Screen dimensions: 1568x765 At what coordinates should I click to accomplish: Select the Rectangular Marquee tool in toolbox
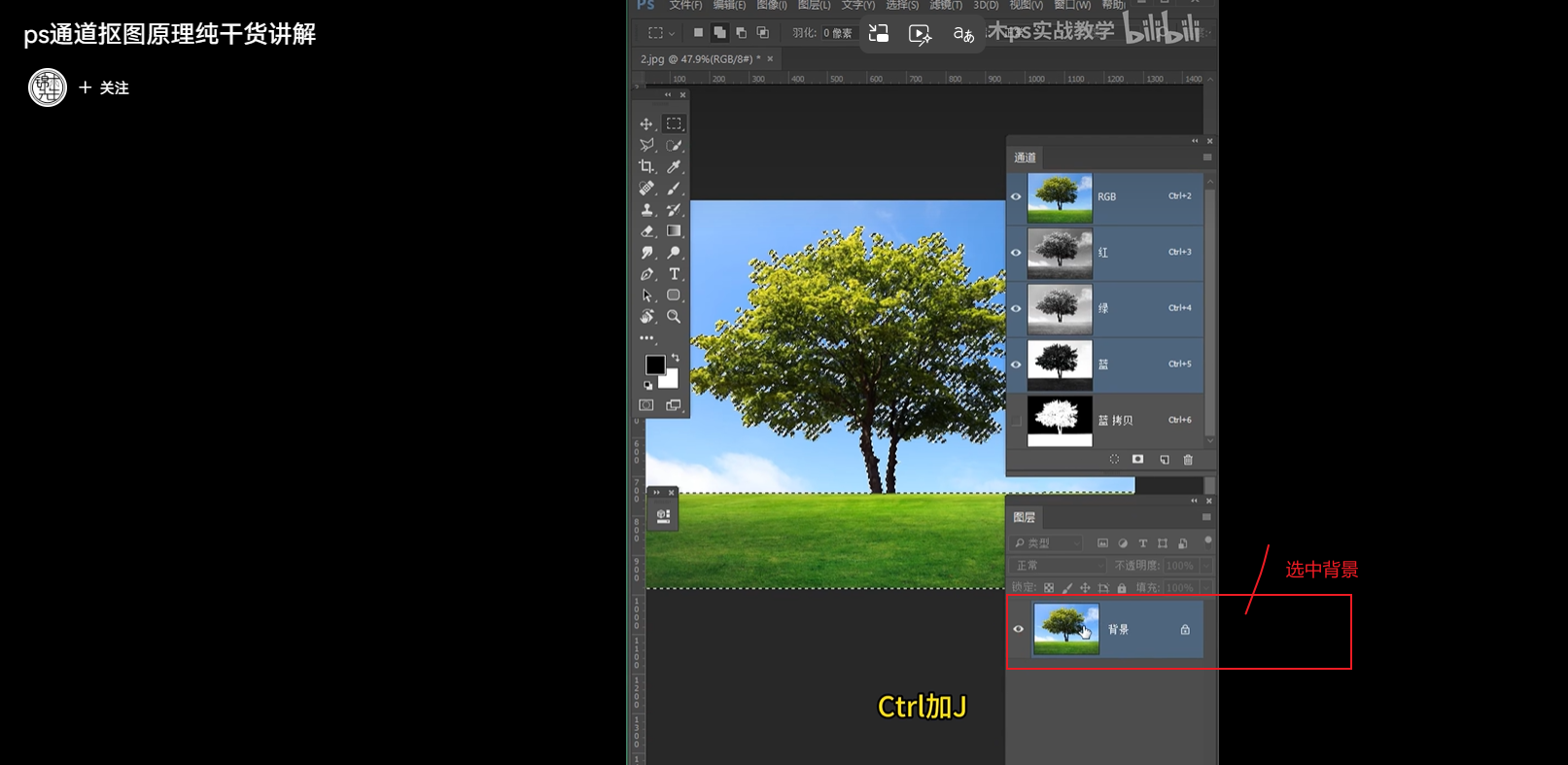point(674,124)
